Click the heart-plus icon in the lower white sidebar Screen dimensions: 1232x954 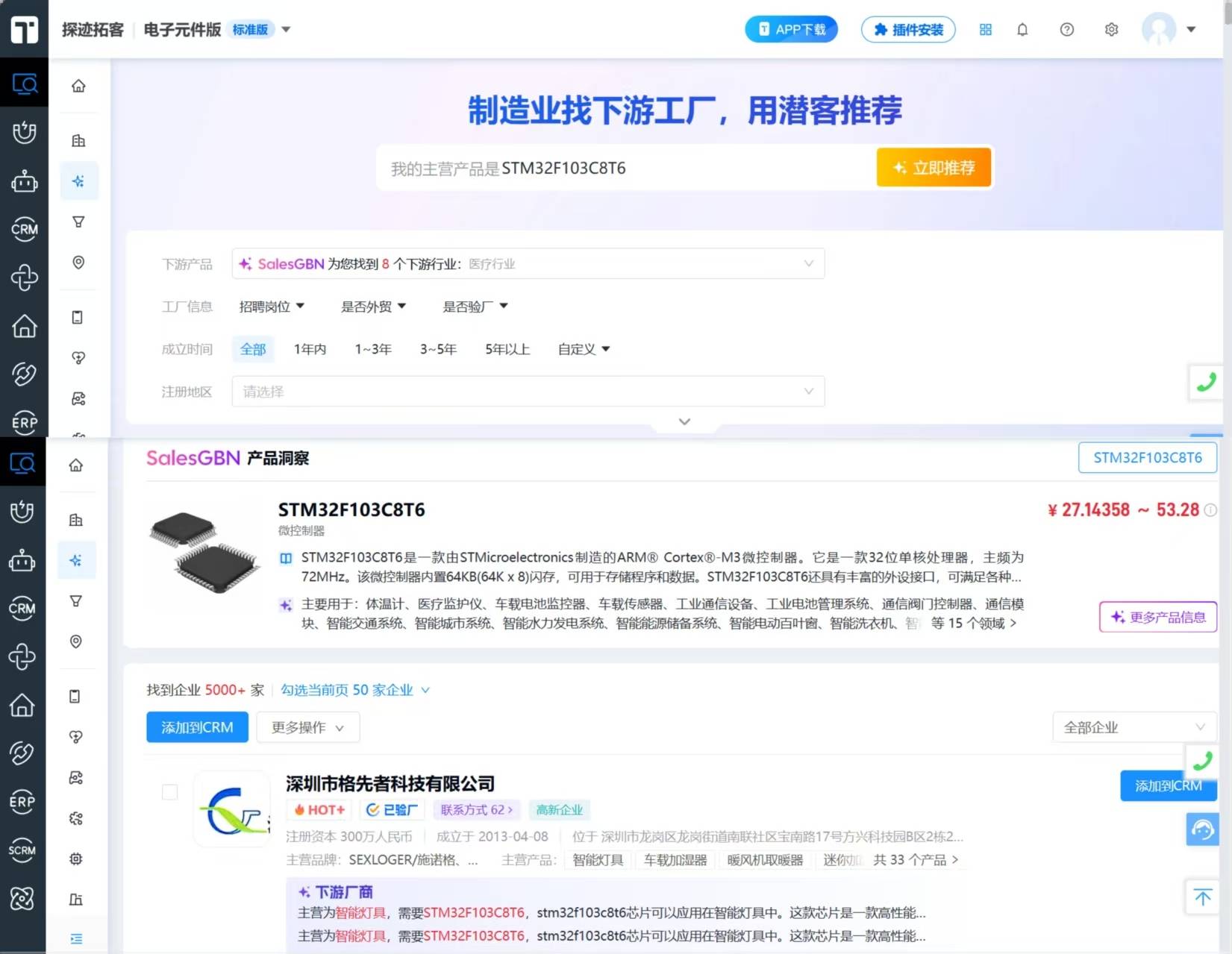(76, 737)
